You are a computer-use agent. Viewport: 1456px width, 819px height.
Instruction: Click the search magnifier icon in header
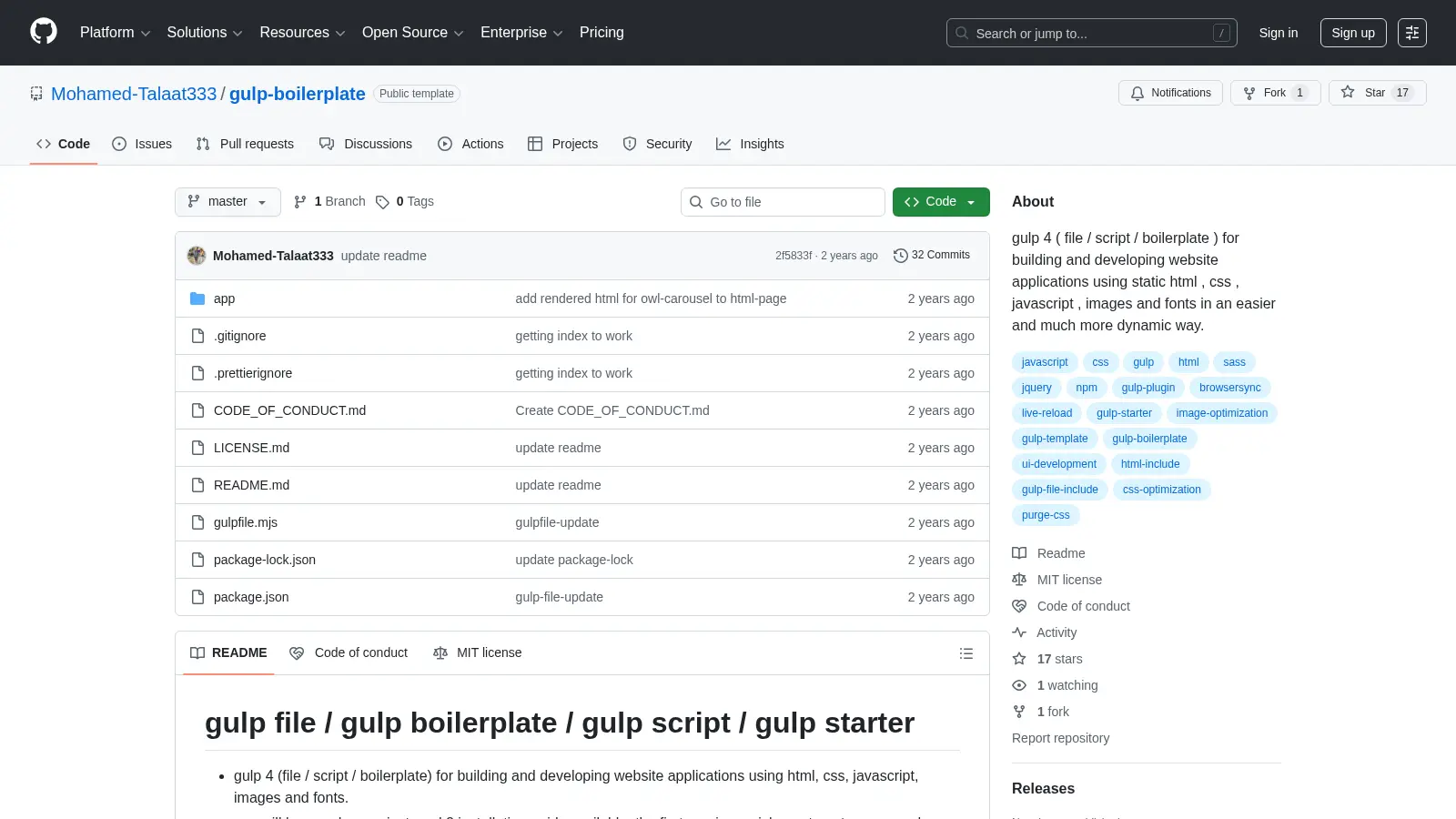coord(962,33)
